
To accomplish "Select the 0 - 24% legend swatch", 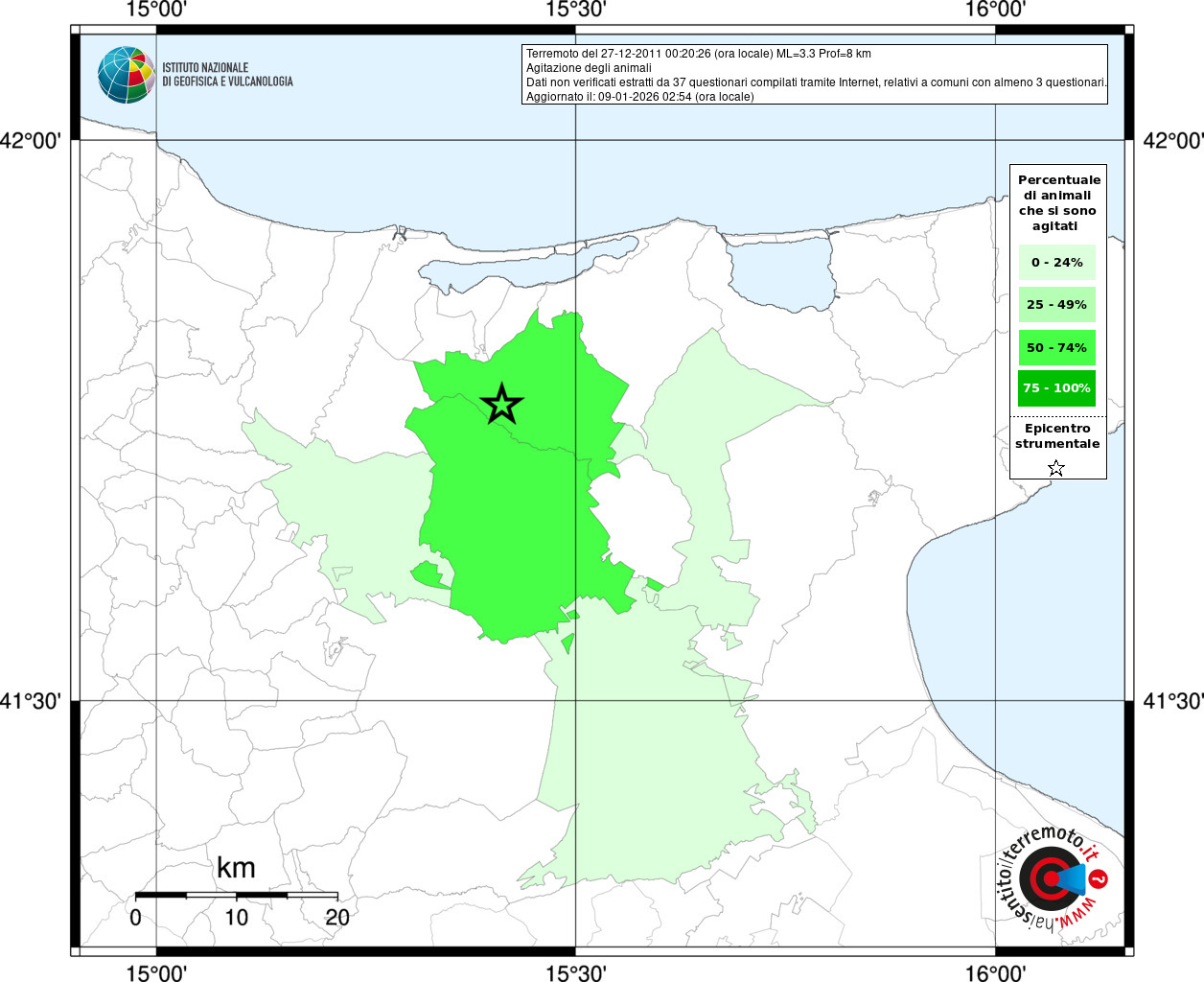I will (1057, 262).
